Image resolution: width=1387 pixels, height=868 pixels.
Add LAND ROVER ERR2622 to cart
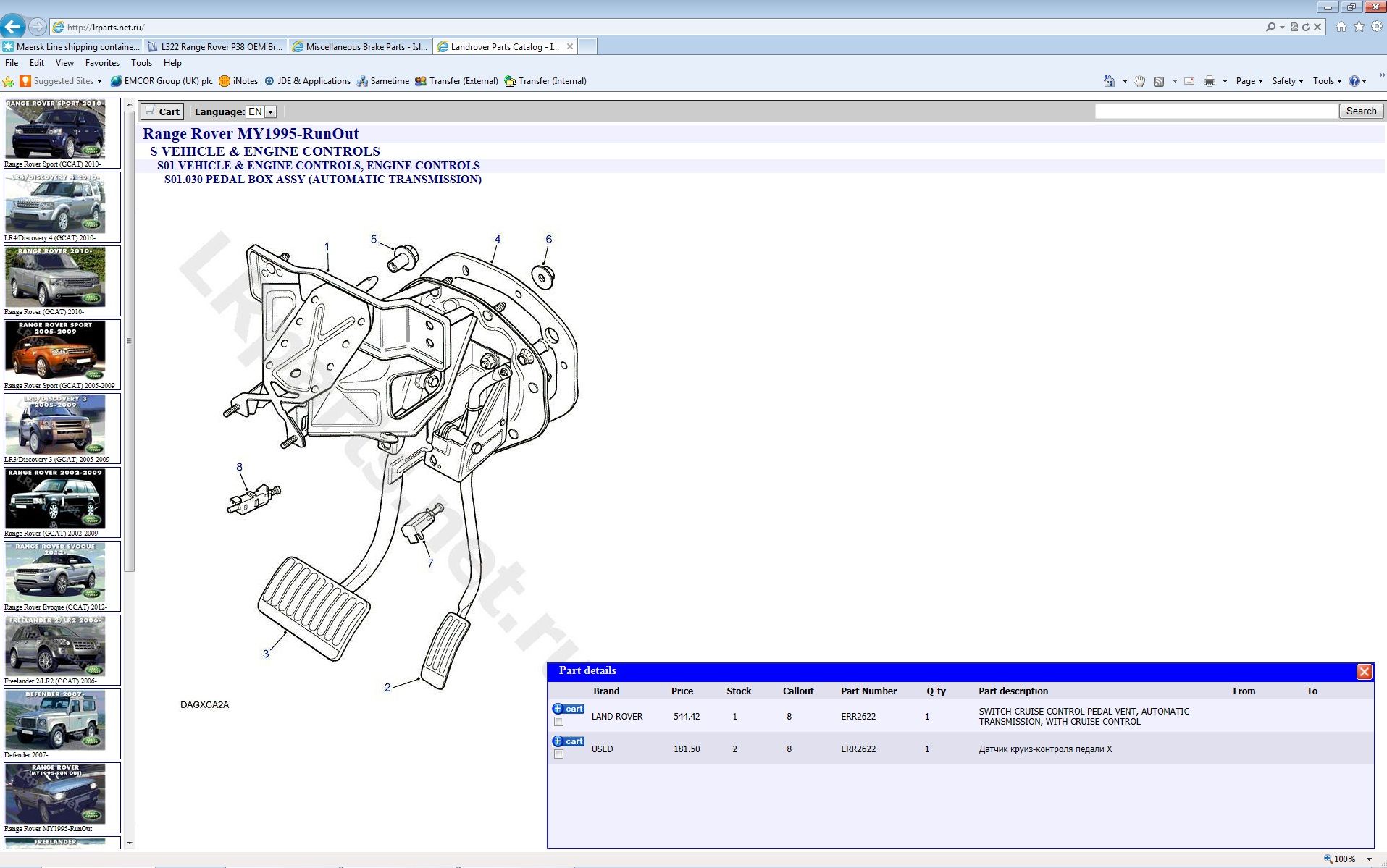pyautogui.click(x=568, y=709)
